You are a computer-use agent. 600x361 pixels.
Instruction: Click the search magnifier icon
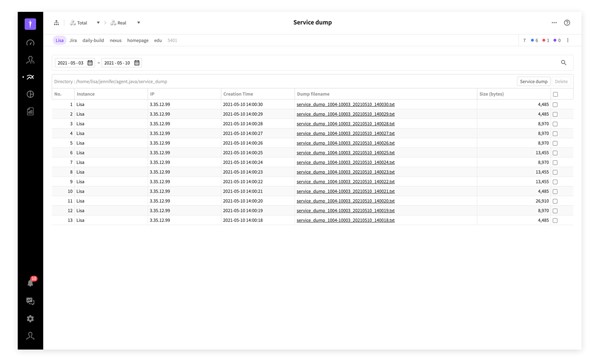pyautogui.click(x=564, y=62)
